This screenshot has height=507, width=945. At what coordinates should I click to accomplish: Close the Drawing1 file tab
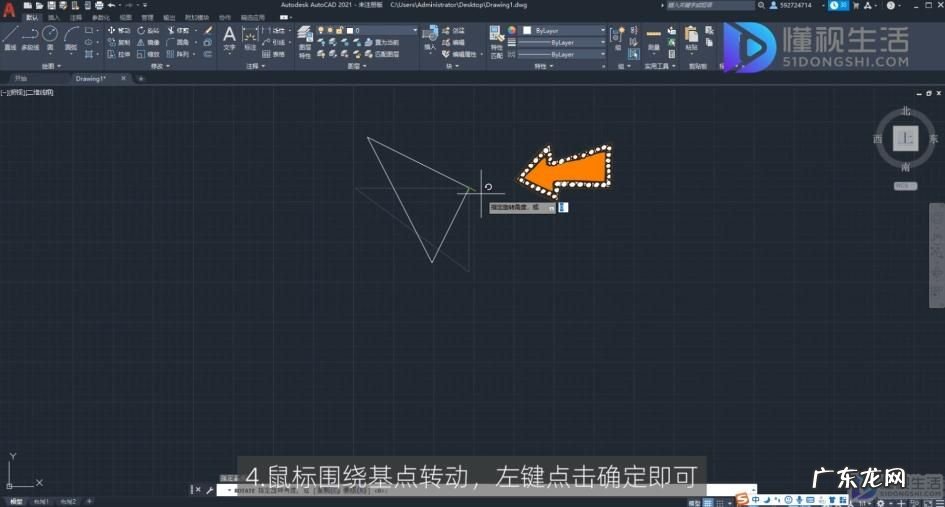click(x=124, y=78)
